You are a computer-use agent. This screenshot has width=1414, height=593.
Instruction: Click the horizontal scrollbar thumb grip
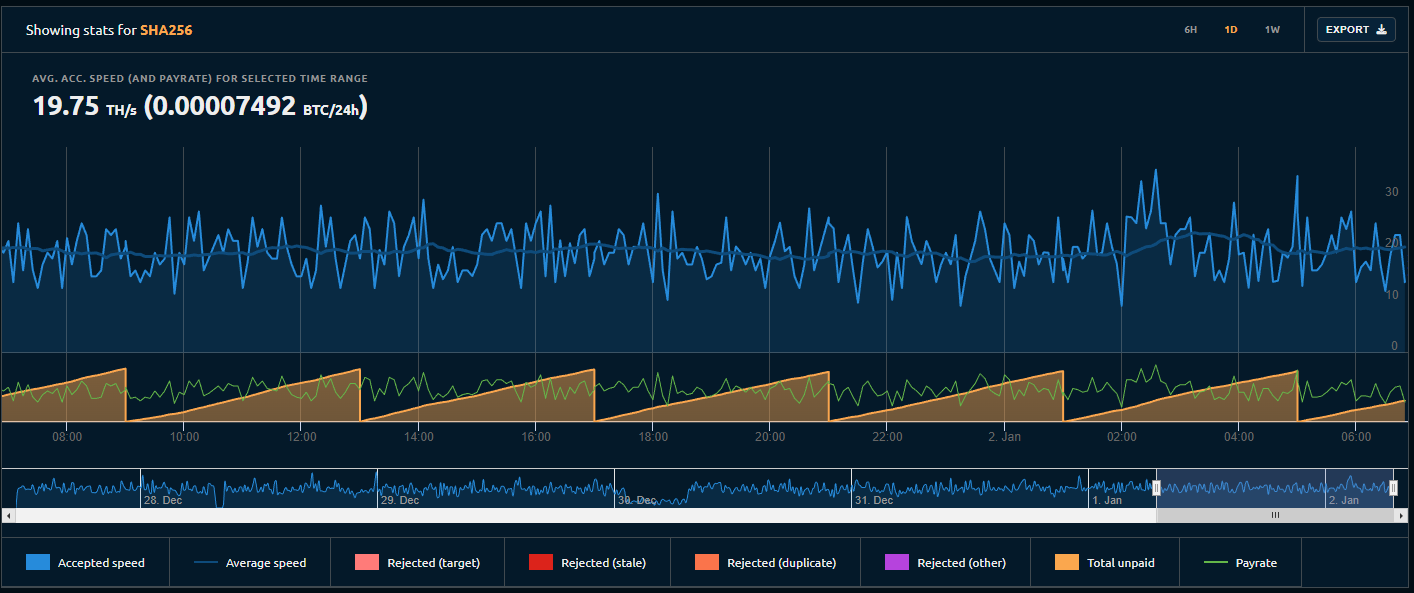(1275, 516)
